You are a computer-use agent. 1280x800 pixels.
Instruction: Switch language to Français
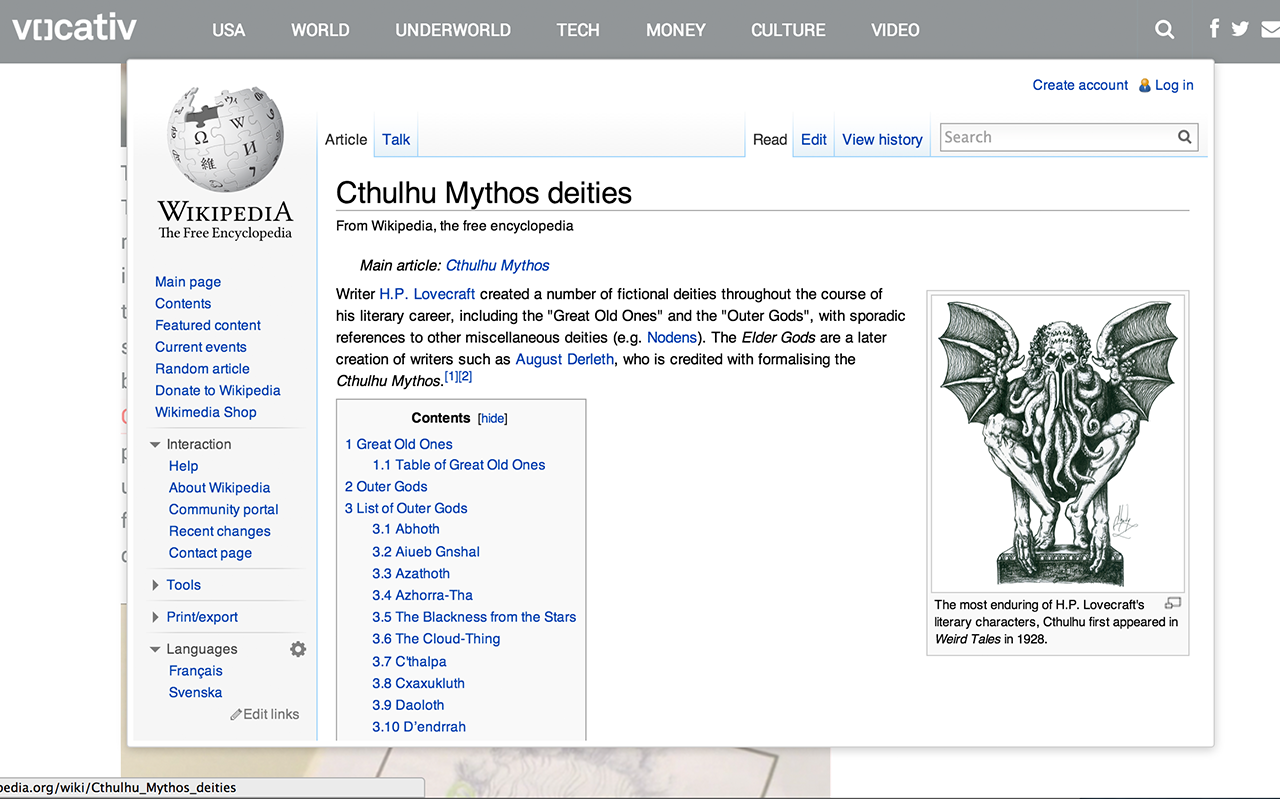tap(196, 671)
